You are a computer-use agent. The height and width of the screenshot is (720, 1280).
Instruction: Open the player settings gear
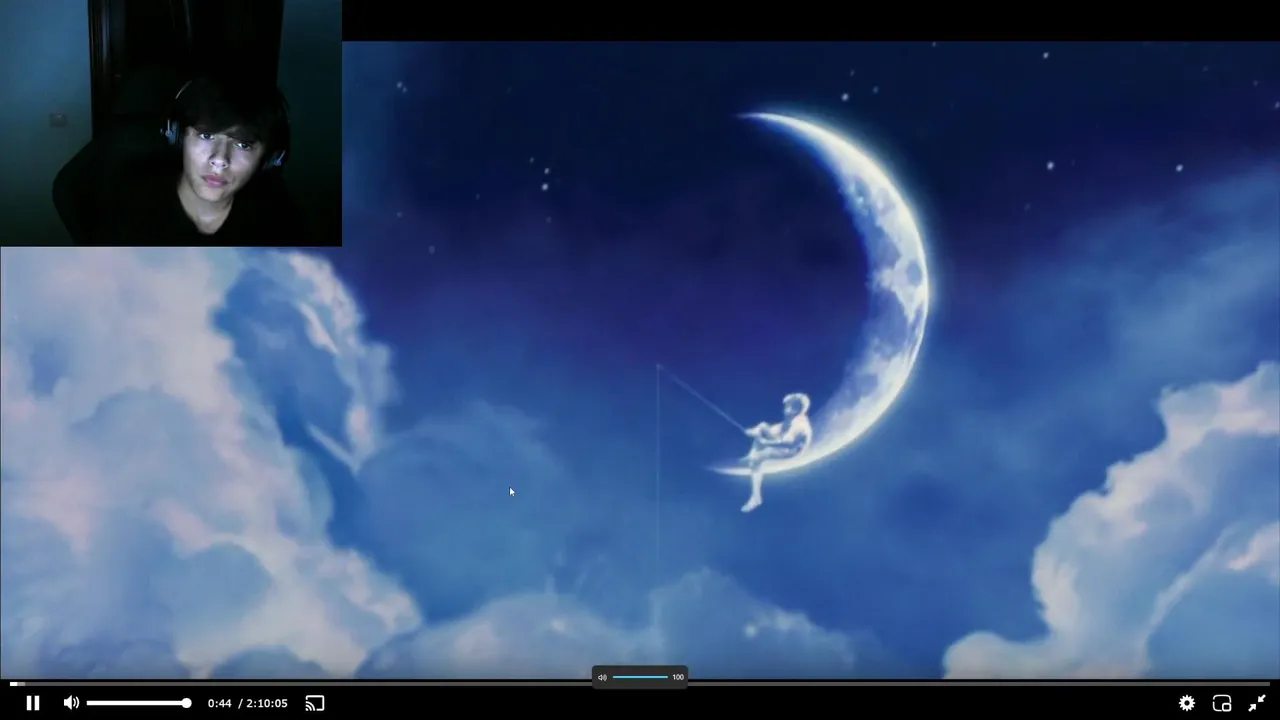[1187, 703]
